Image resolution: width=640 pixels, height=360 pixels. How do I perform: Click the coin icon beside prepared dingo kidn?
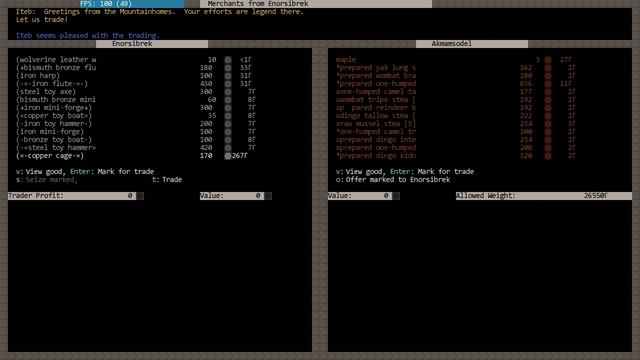[548, 156]
